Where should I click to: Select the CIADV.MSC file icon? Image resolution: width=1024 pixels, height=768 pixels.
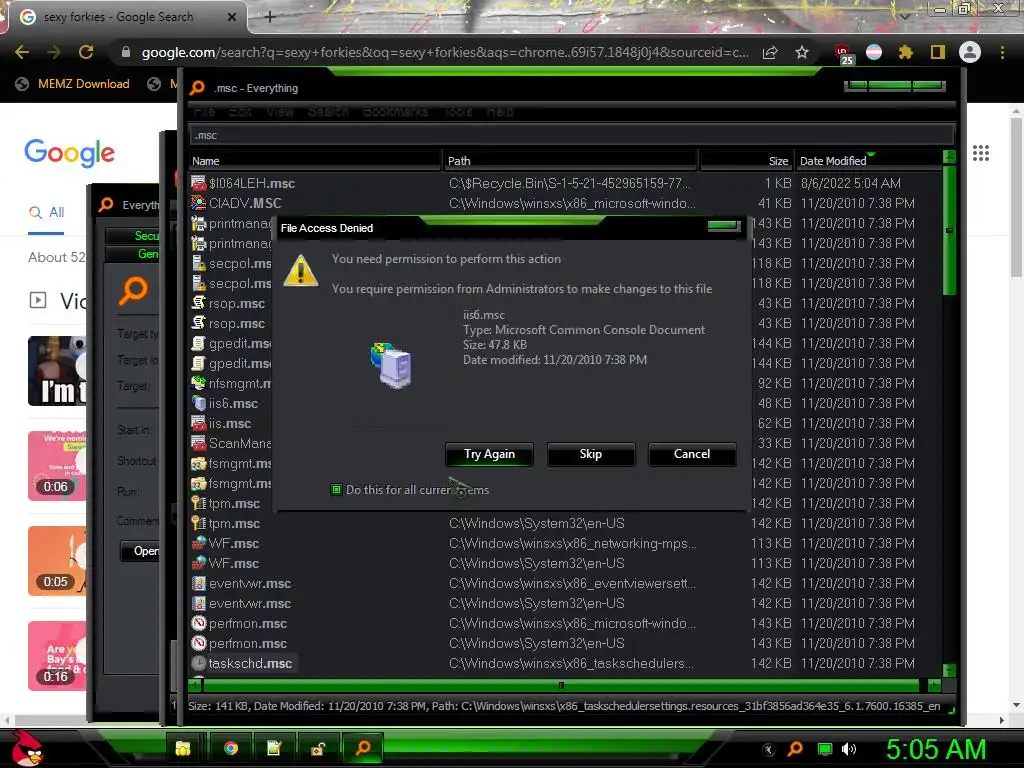199,203
